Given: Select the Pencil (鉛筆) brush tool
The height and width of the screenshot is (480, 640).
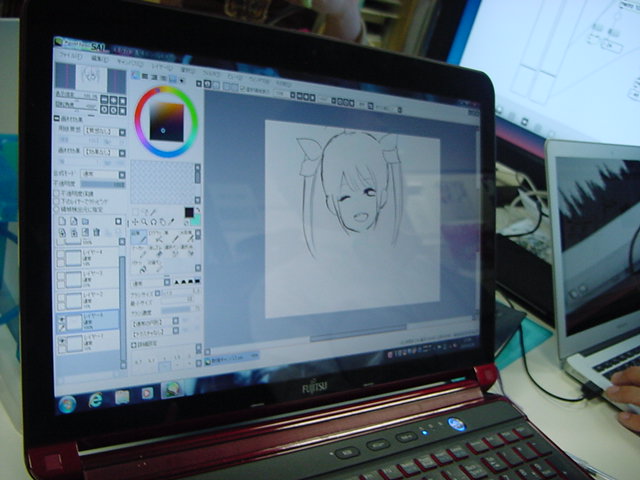Looking at the screenshot, I should coord(139,237).
